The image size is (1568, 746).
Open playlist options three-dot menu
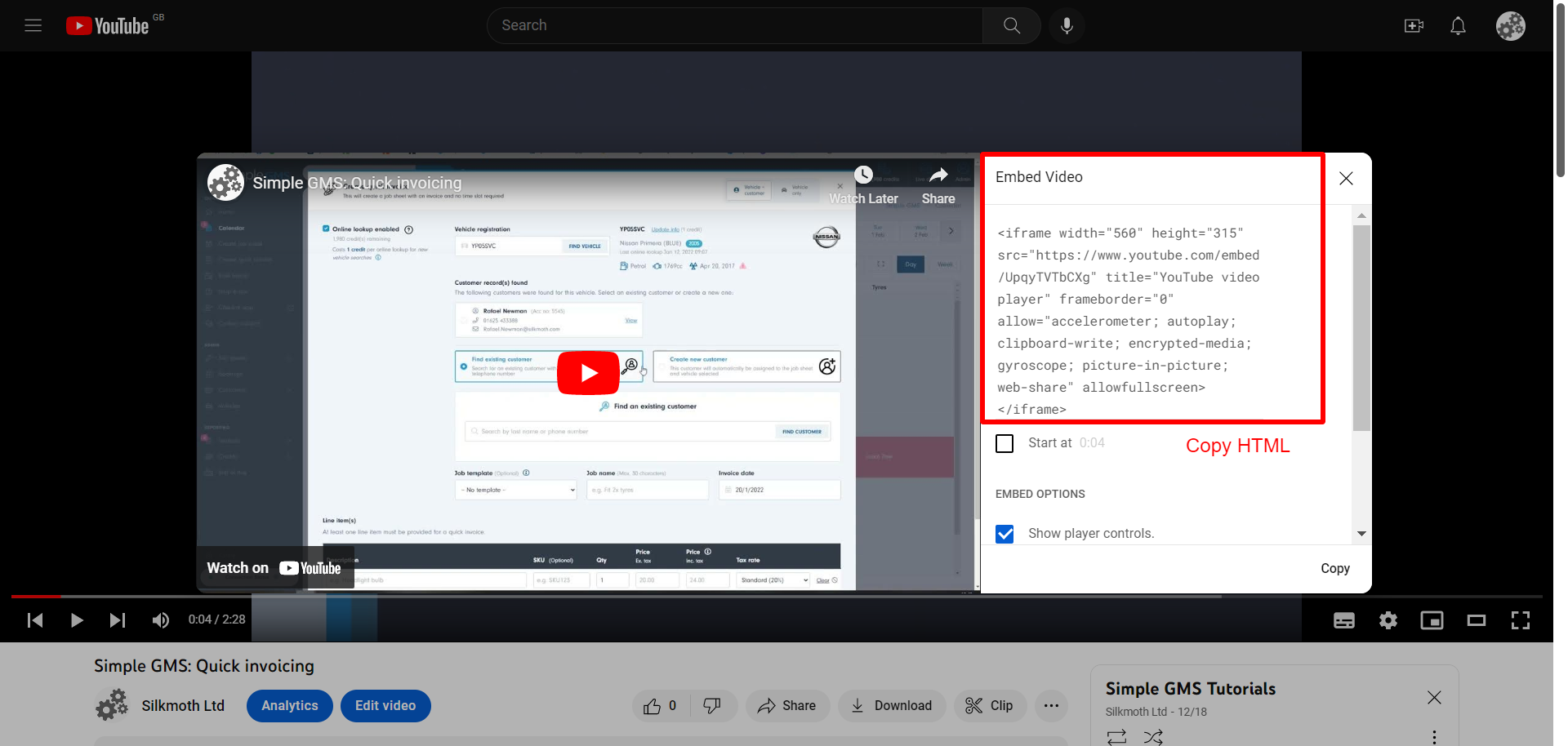pyautogui.click(x=1434, y=737)
